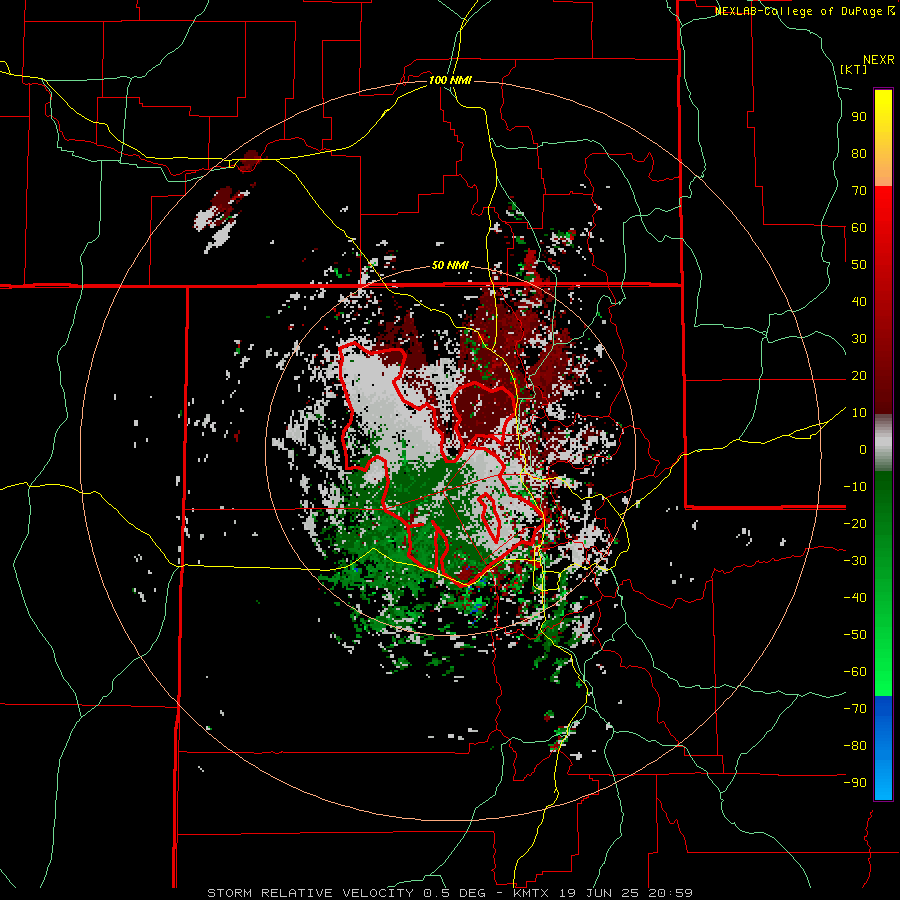This screenshot has height=900, width=900.
Task: Click the 60 value on velocity scale
Action: (x=859, y=227)
